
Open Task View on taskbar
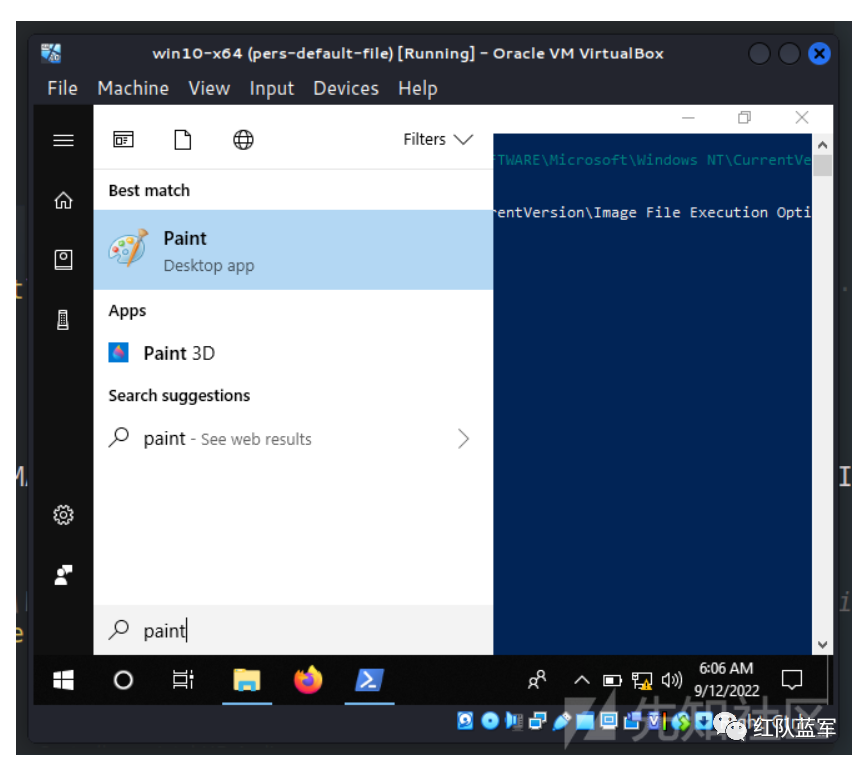[x=183, y=680]
